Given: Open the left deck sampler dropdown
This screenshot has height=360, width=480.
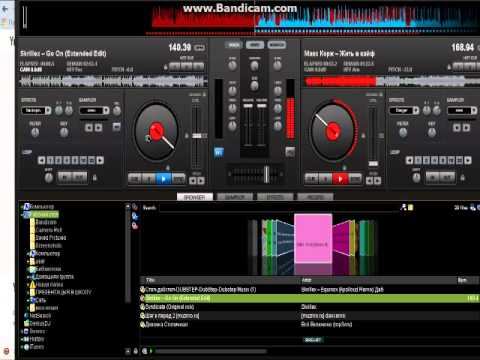Looking at the screenshot, I should [x=106, y=110].
